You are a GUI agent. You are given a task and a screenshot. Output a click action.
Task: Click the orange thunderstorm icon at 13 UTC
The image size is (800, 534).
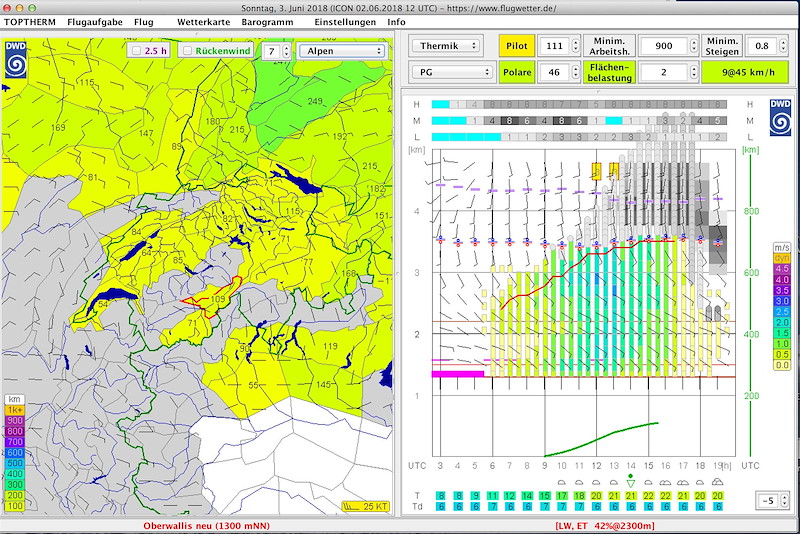(x=614, y=171)
